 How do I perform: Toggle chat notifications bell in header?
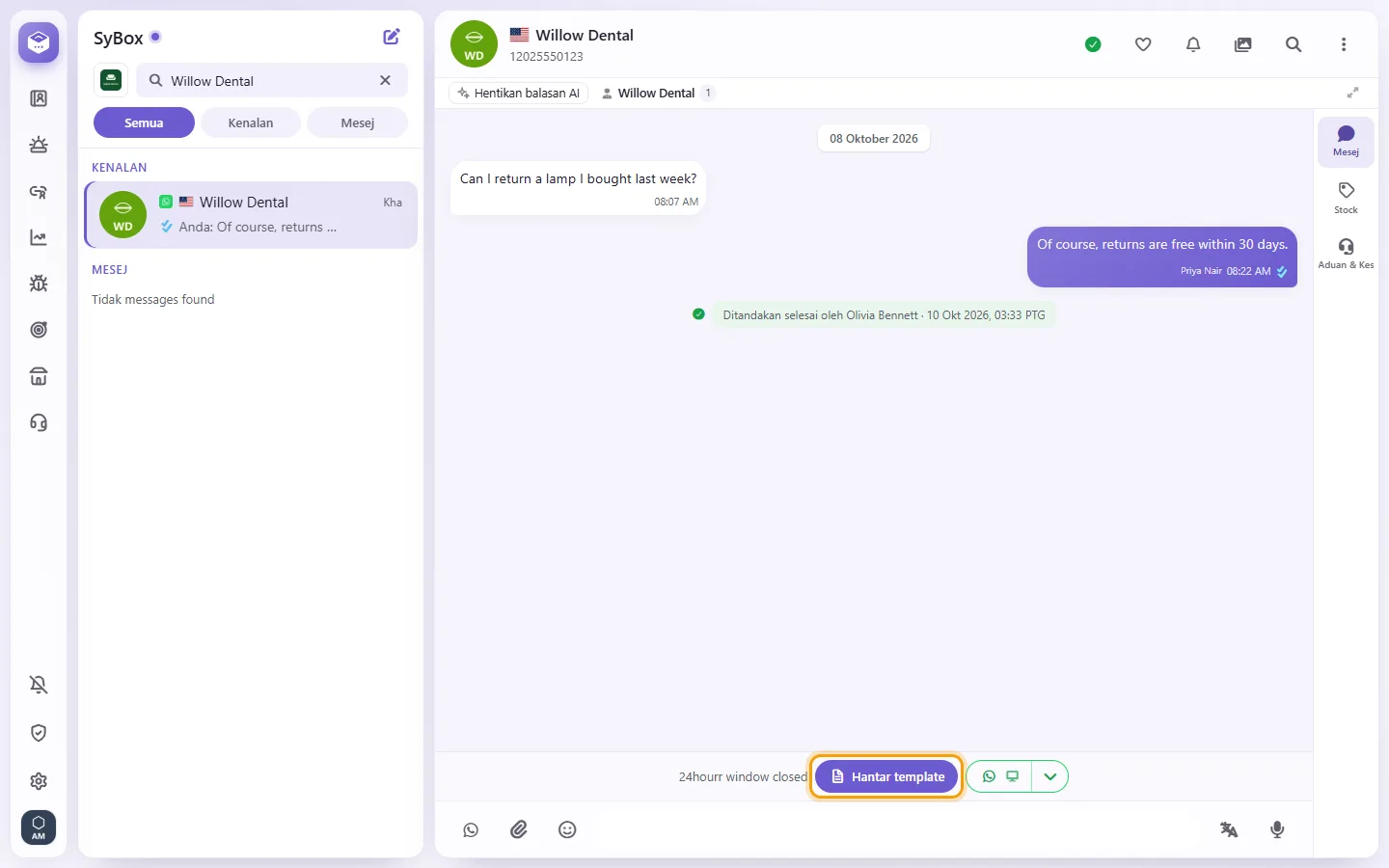[1193, 44]
